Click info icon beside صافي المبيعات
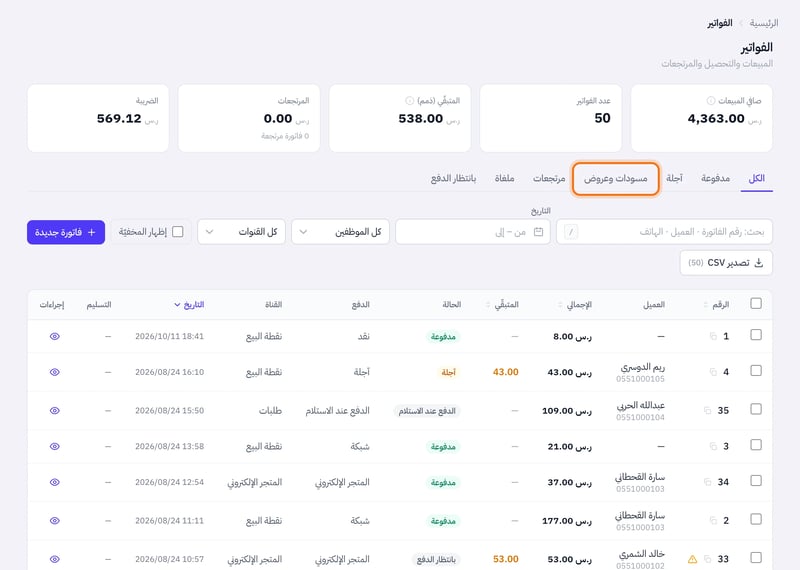Screen dimensions: 800x570 click(x=710, y=101)
